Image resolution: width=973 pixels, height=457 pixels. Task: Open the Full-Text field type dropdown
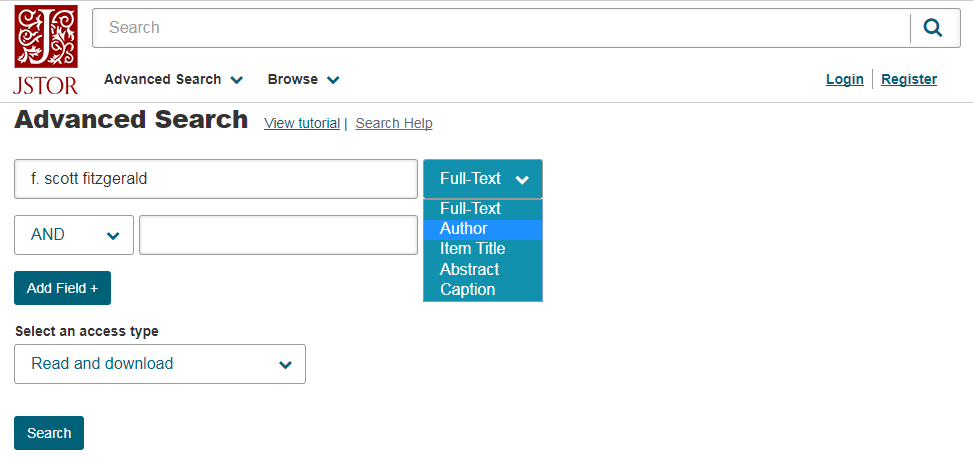483,179
